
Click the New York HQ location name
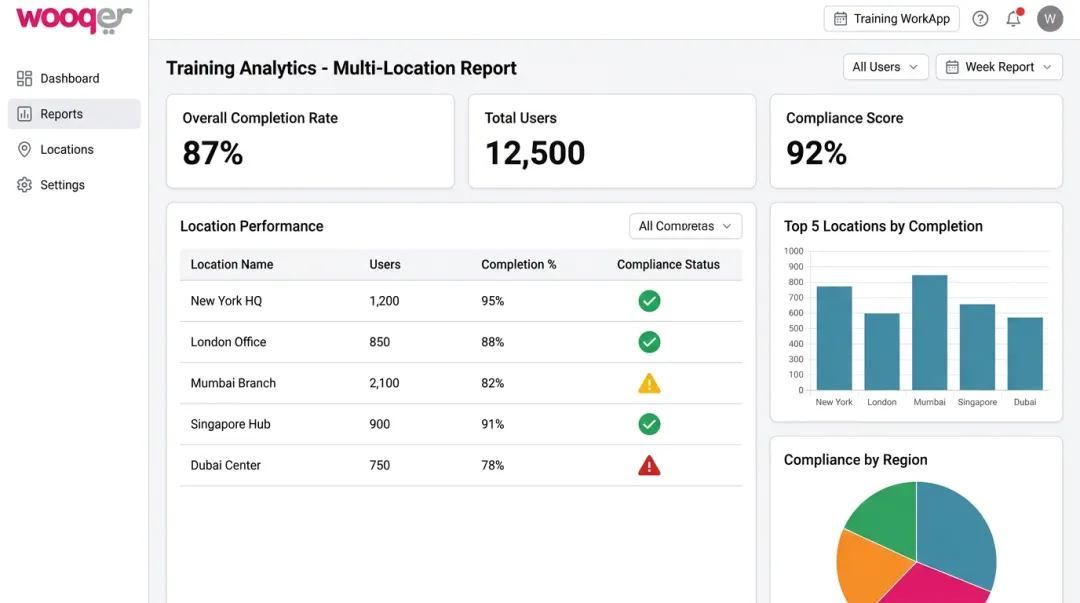[x=226, y=301]
